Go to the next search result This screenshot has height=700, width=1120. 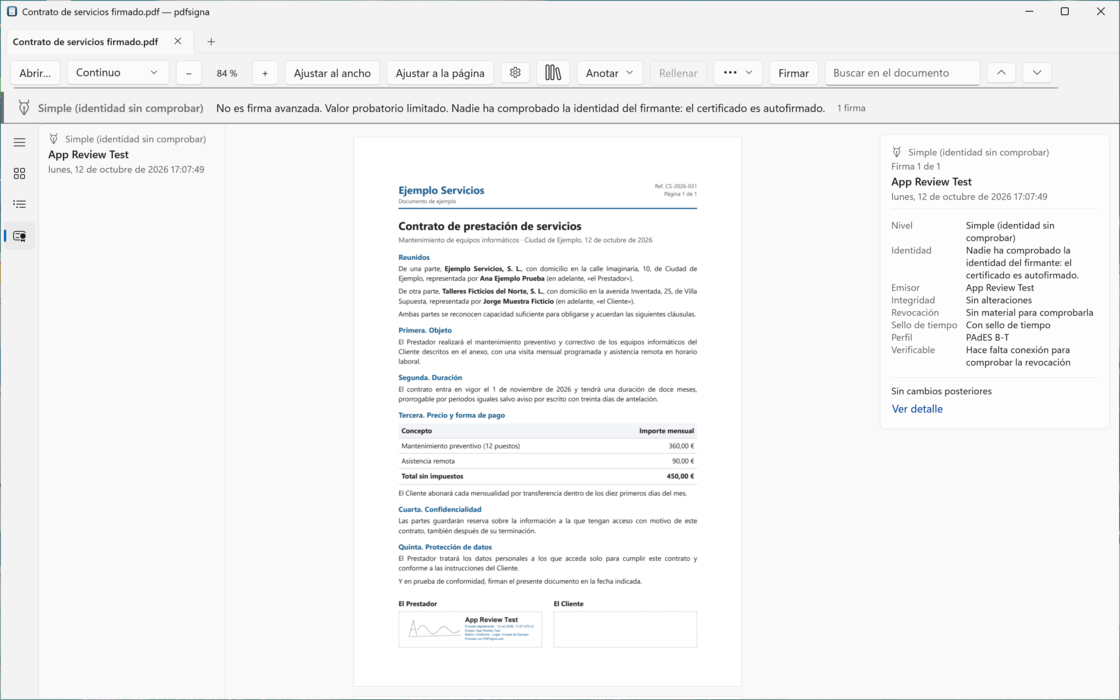coord(1036,72)
